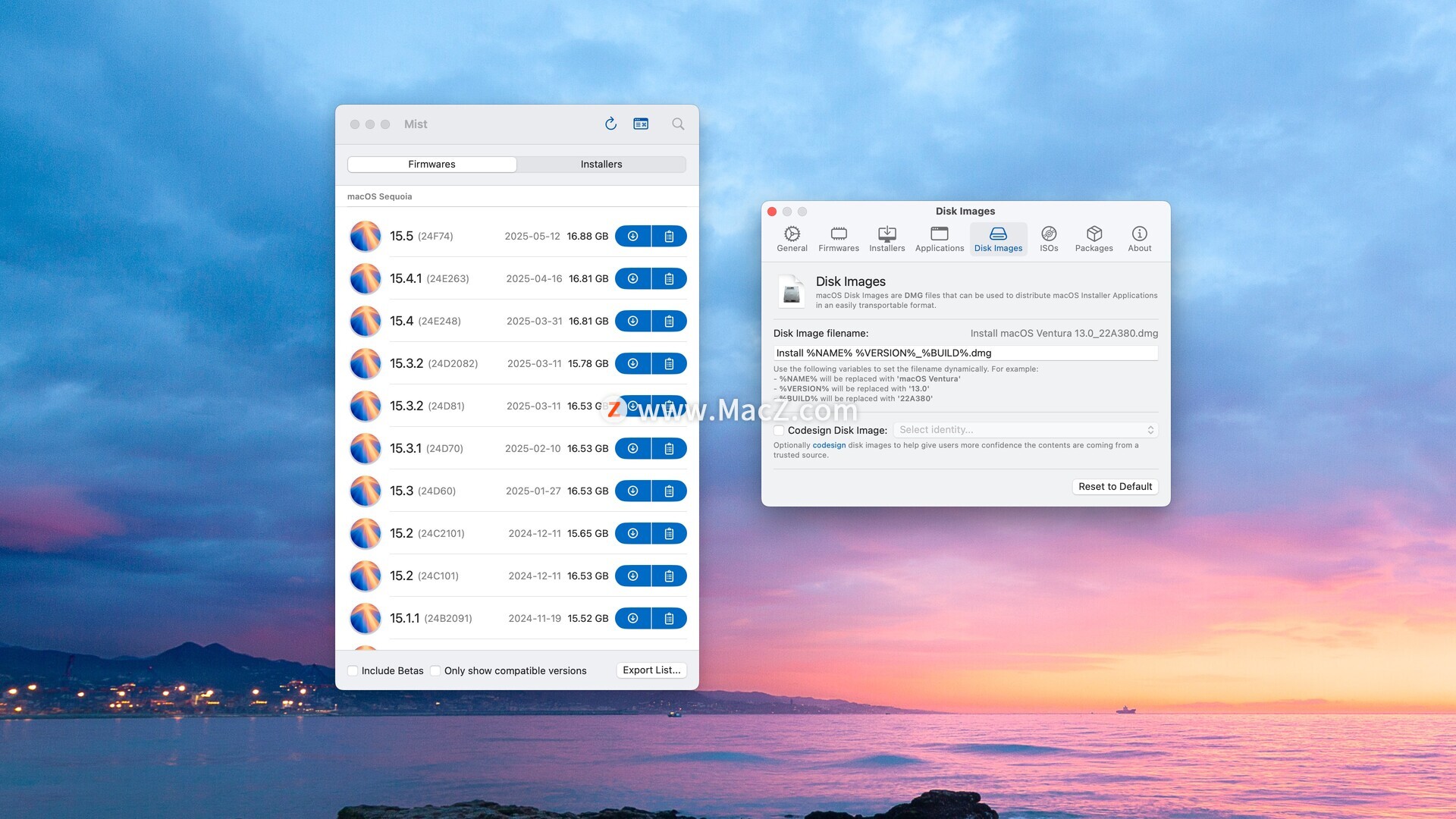Toggle Only show compatible versions checkbox
The image size is (1456, 819).
(435, 671)
